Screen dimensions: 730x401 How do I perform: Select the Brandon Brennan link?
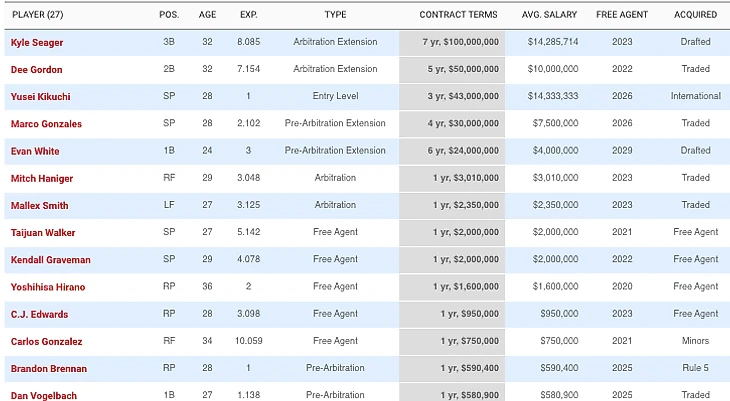click(48, 369)
